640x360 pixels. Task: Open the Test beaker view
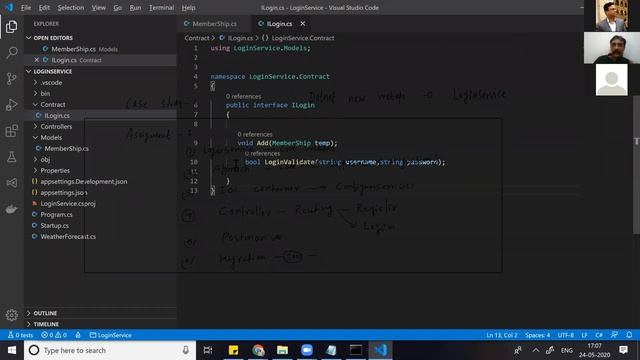[11, 157]
